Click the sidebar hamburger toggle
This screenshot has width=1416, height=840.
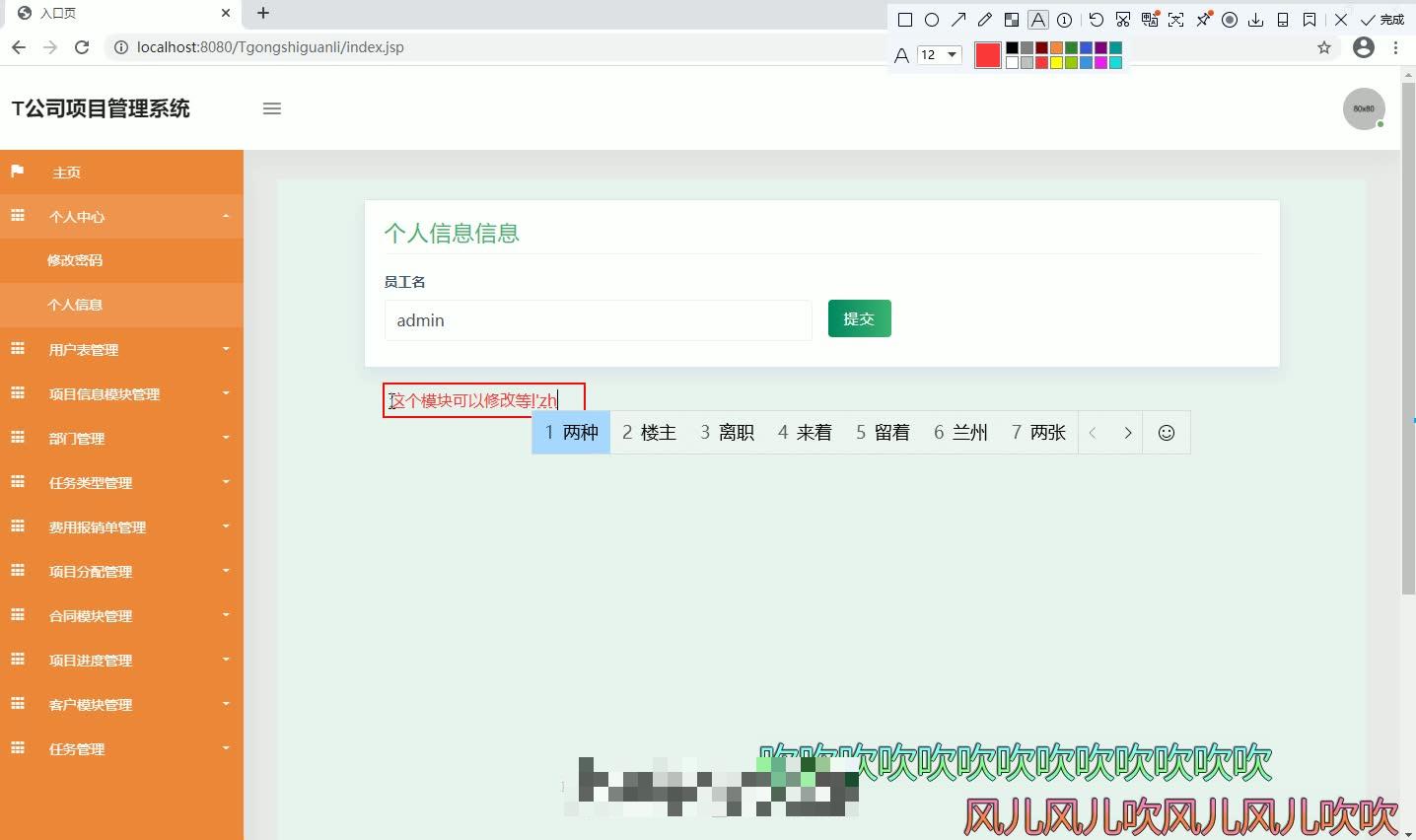[272, 108]
